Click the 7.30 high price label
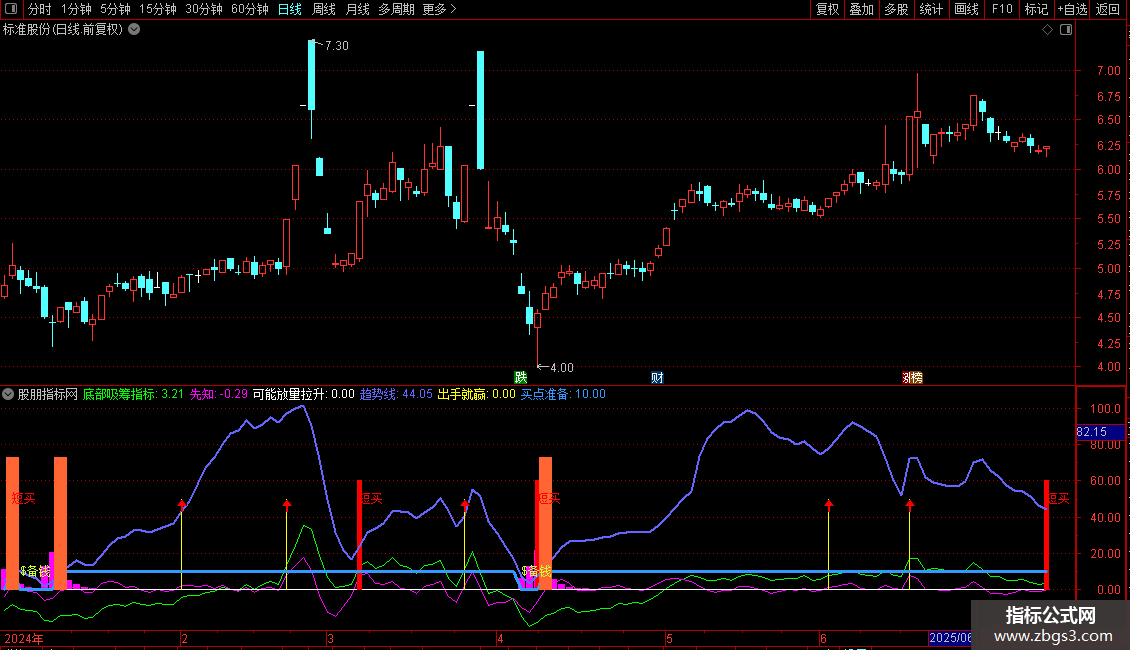1130x650 pixels. (337, 46)
